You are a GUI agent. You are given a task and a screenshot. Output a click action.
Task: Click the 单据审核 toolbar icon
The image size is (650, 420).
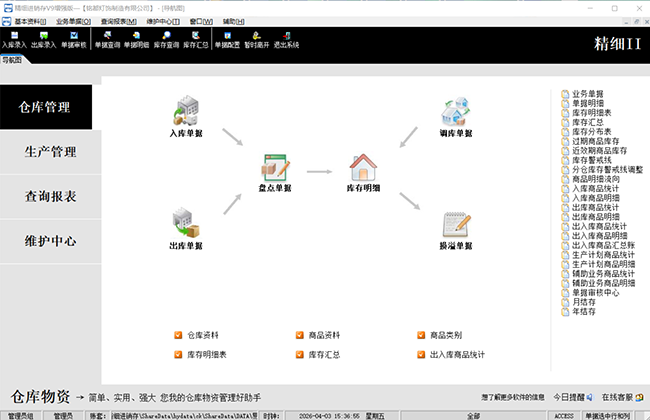[x=74, y=40]
